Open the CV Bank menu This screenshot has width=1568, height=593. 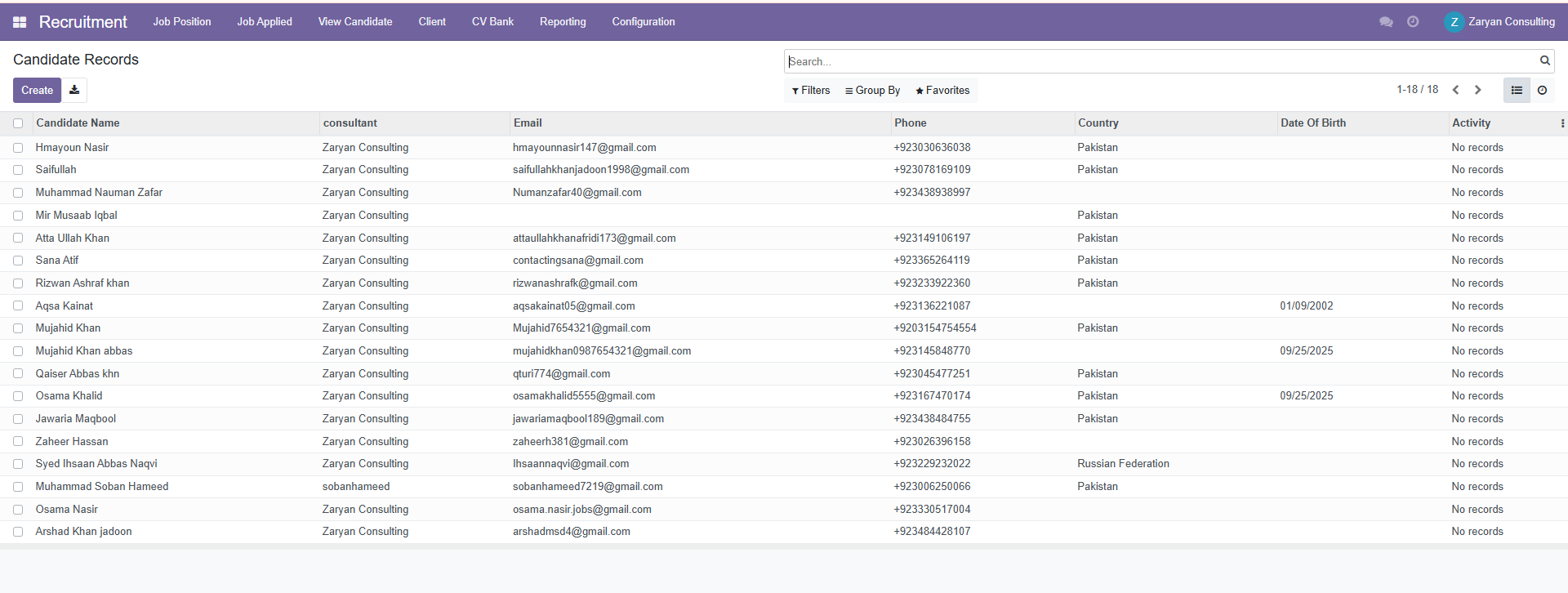point(492,22)
